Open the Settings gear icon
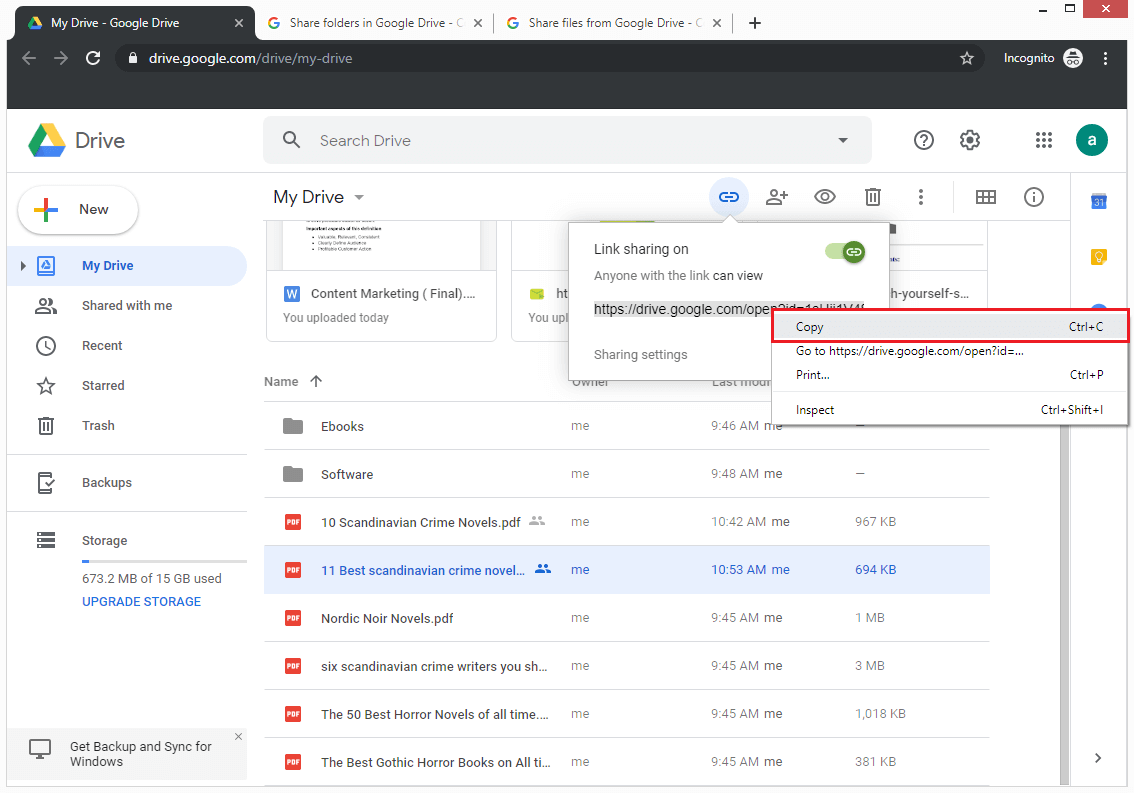 pyautogui.click(x=970, y=140)
